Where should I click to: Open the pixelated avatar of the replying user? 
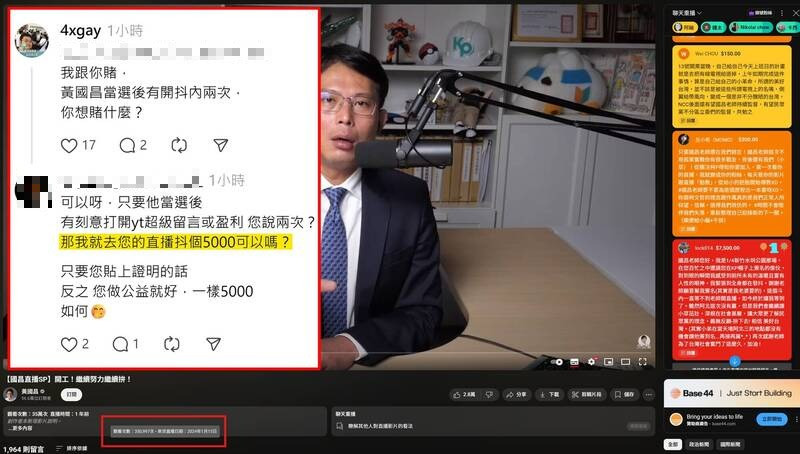(34, 192)
